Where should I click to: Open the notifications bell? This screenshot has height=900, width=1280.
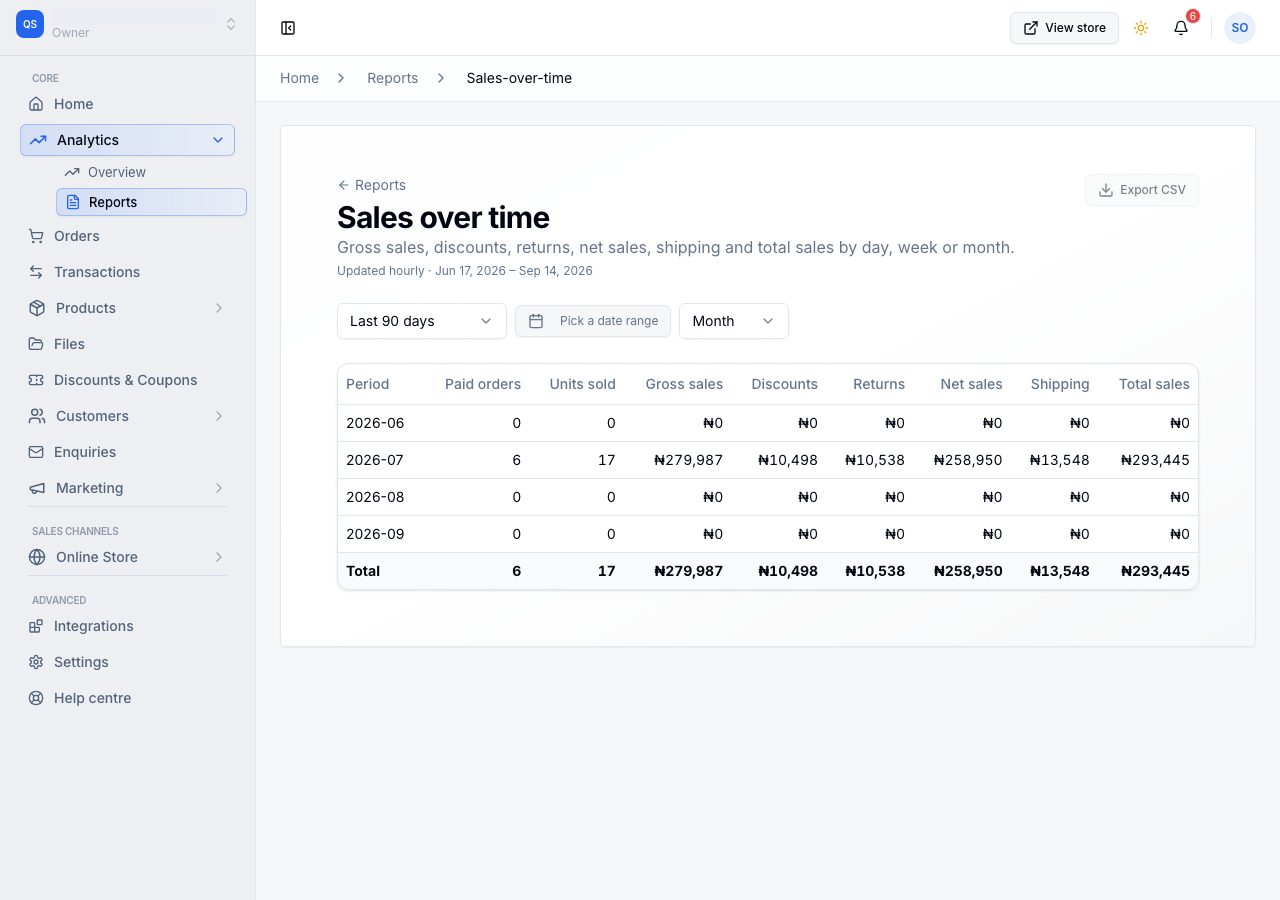click(x=1181, y=28)
